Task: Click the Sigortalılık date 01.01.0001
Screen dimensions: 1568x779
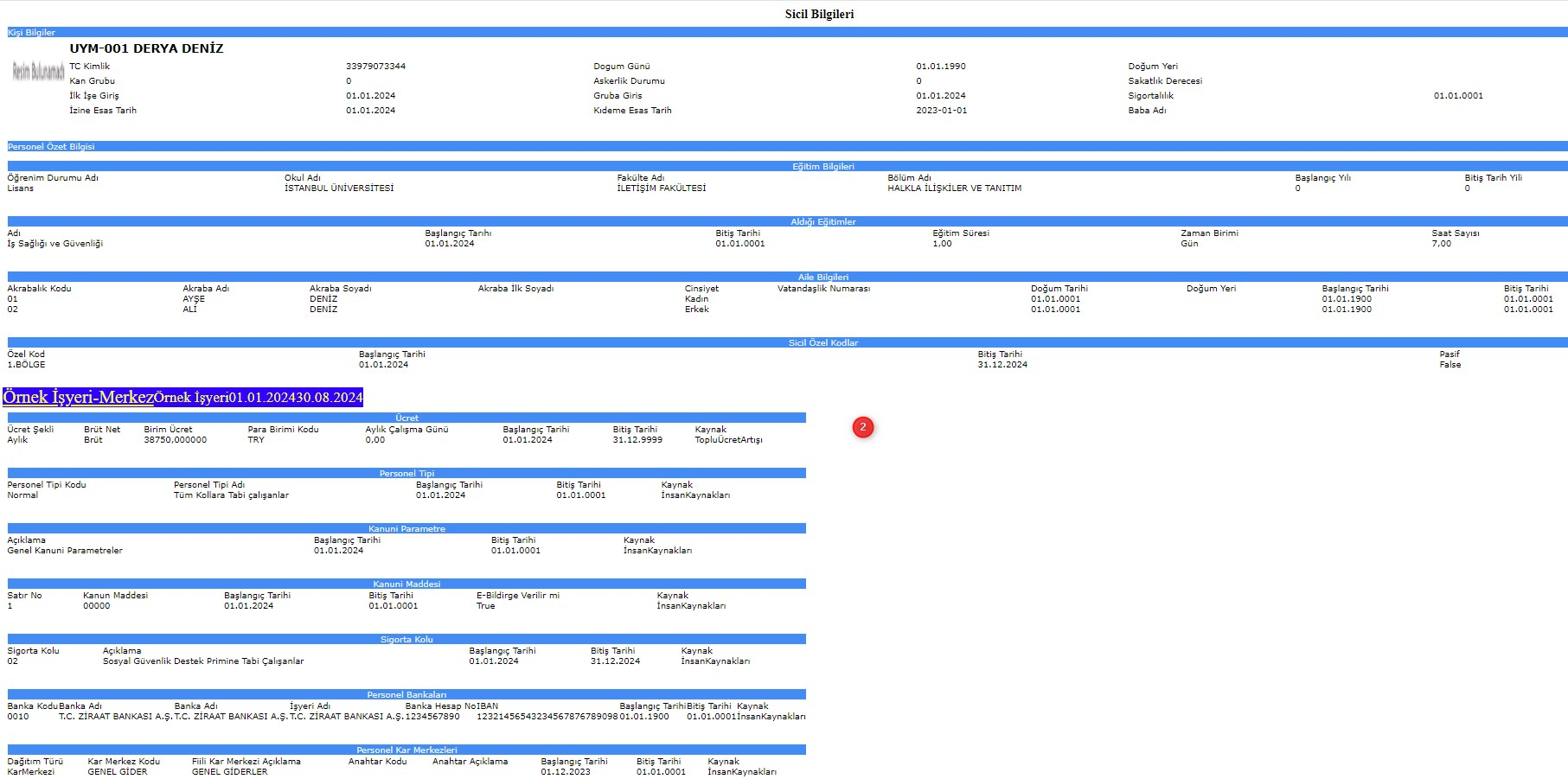Action: point(1458,96)
